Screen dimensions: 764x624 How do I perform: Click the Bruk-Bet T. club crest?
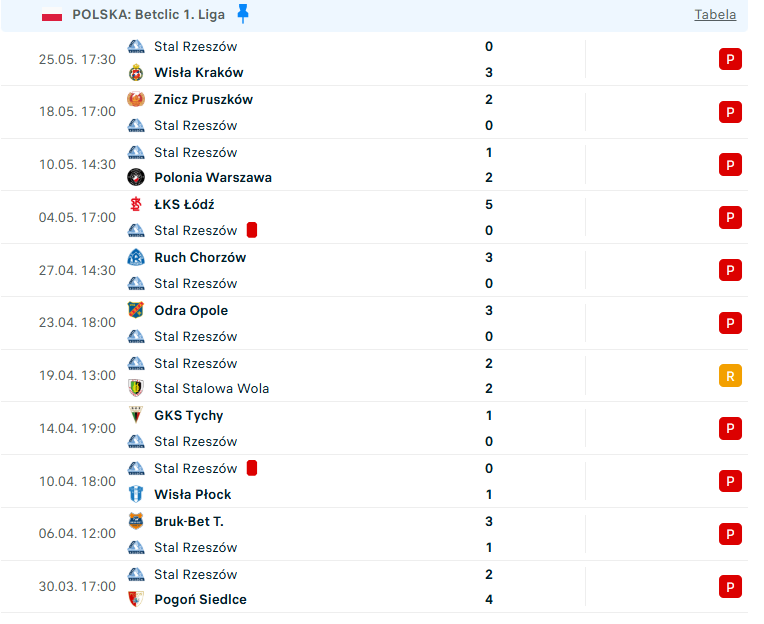(136, 521)
